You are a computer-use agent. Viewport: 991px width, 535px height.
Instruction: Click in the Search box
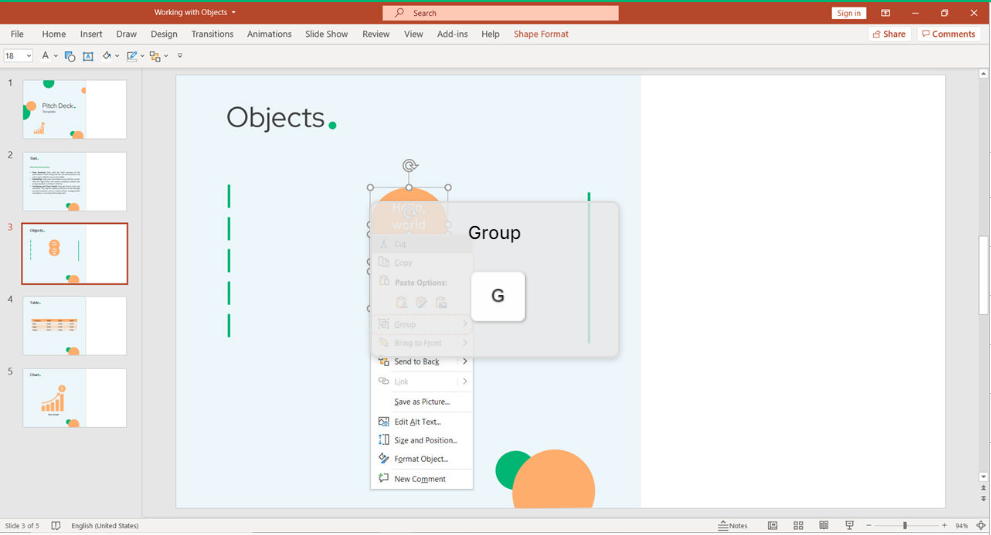pos(501,13)
